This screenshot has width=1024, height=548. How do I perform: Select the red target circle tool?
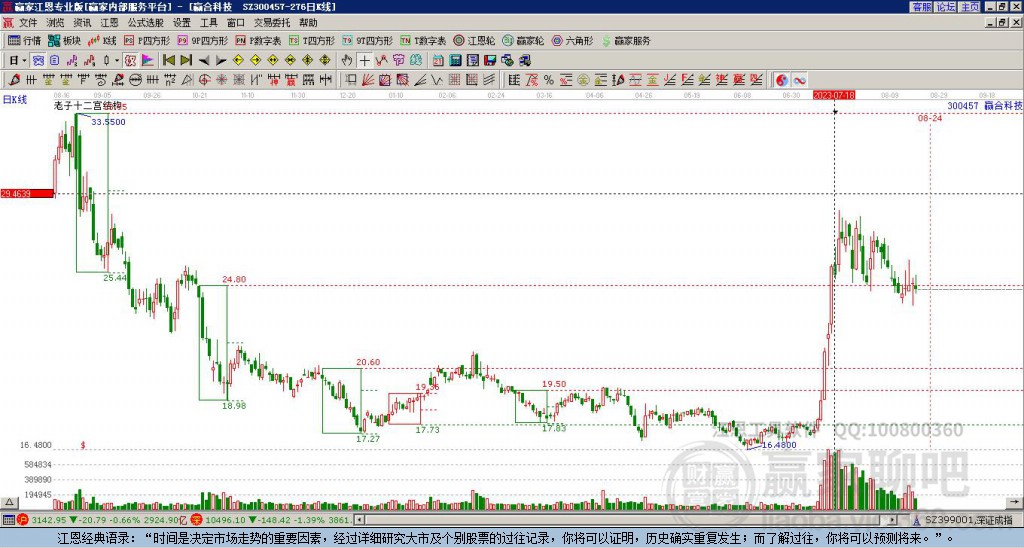(x=204, y=80)
